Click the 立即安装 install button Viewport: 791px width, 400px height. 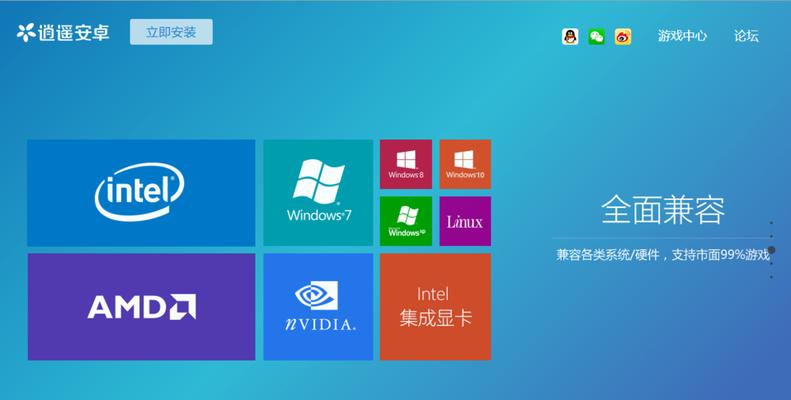[171, 32]
